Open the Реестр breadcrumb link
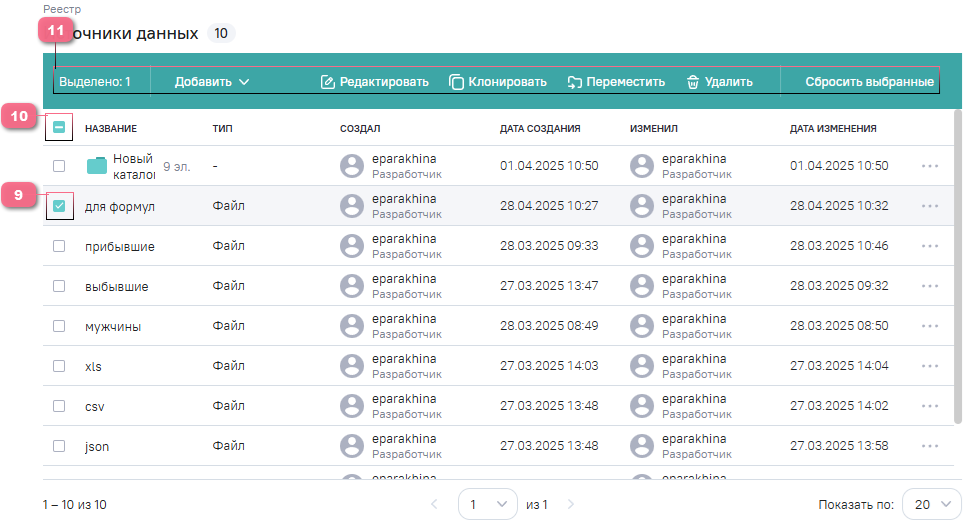964x521 pixels. tap(62, 9)
